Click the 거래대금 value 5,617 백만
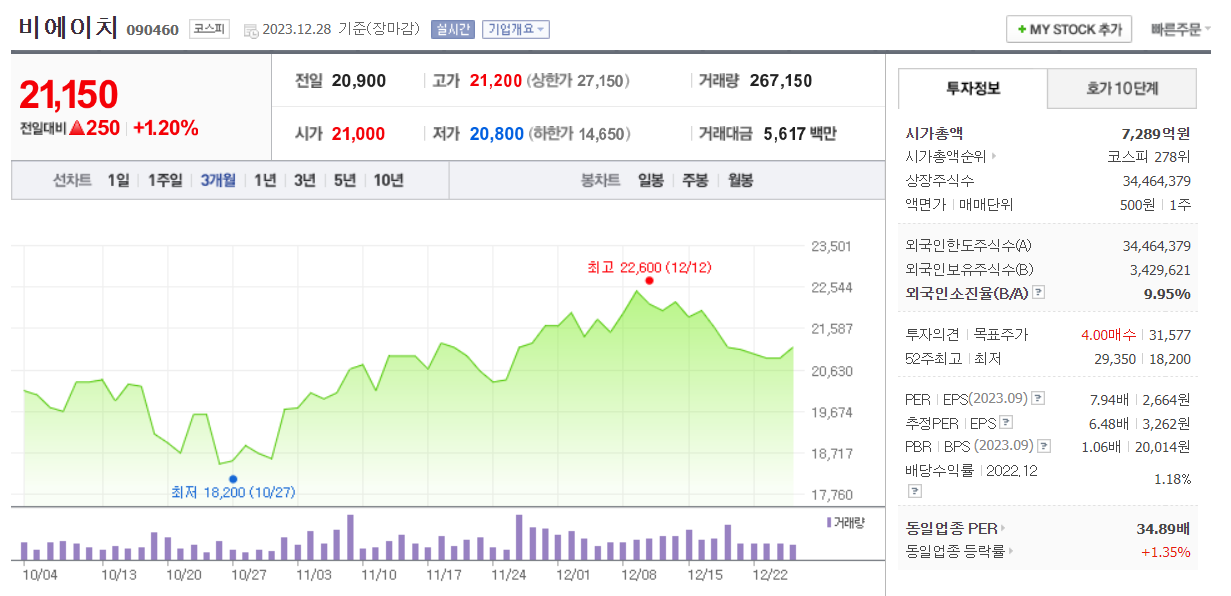Viewport: 1231px width, 596px height. pos(800,134)
